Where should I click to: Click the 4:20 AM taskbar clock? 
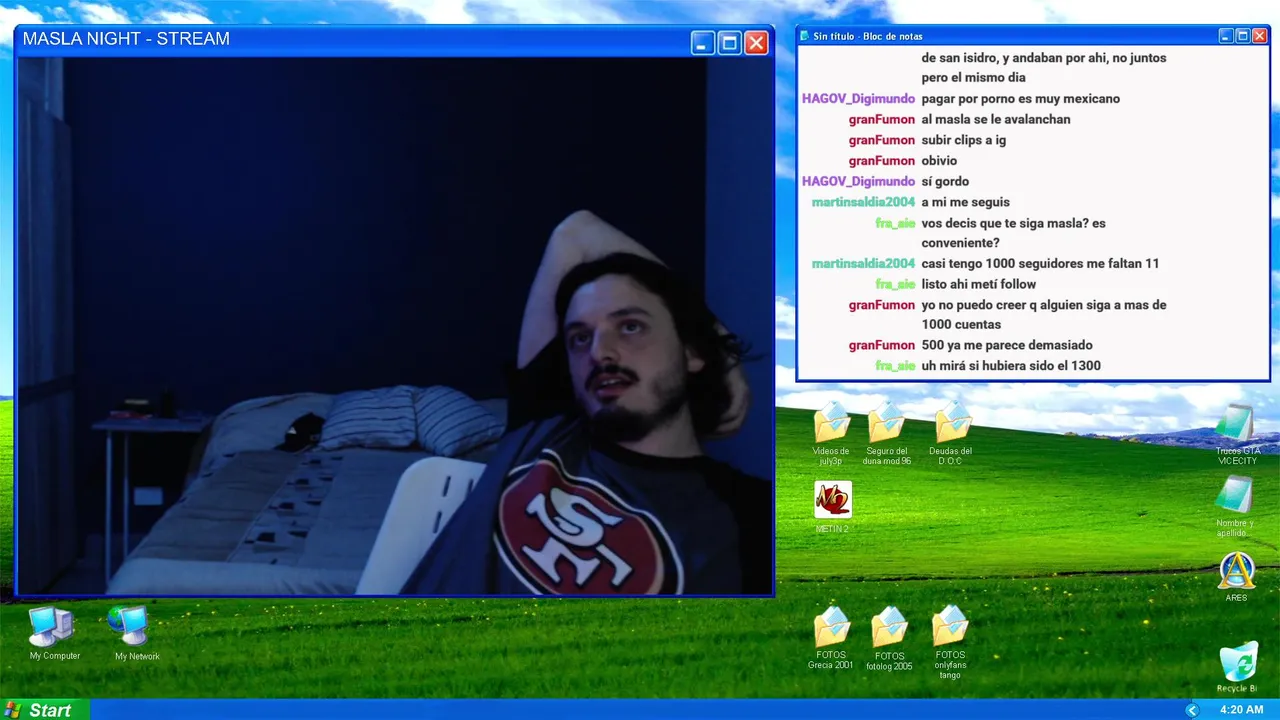pyautogui.click(x=1241, y=710)
